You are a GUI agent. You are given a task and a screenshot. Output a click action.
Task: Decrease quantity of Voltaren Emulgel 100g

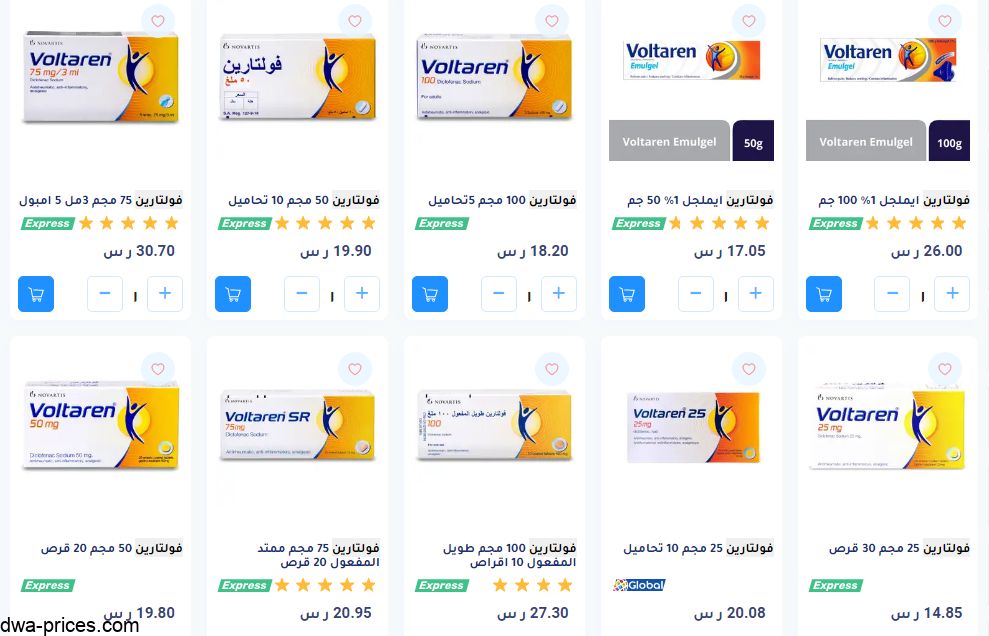point(892,294)
